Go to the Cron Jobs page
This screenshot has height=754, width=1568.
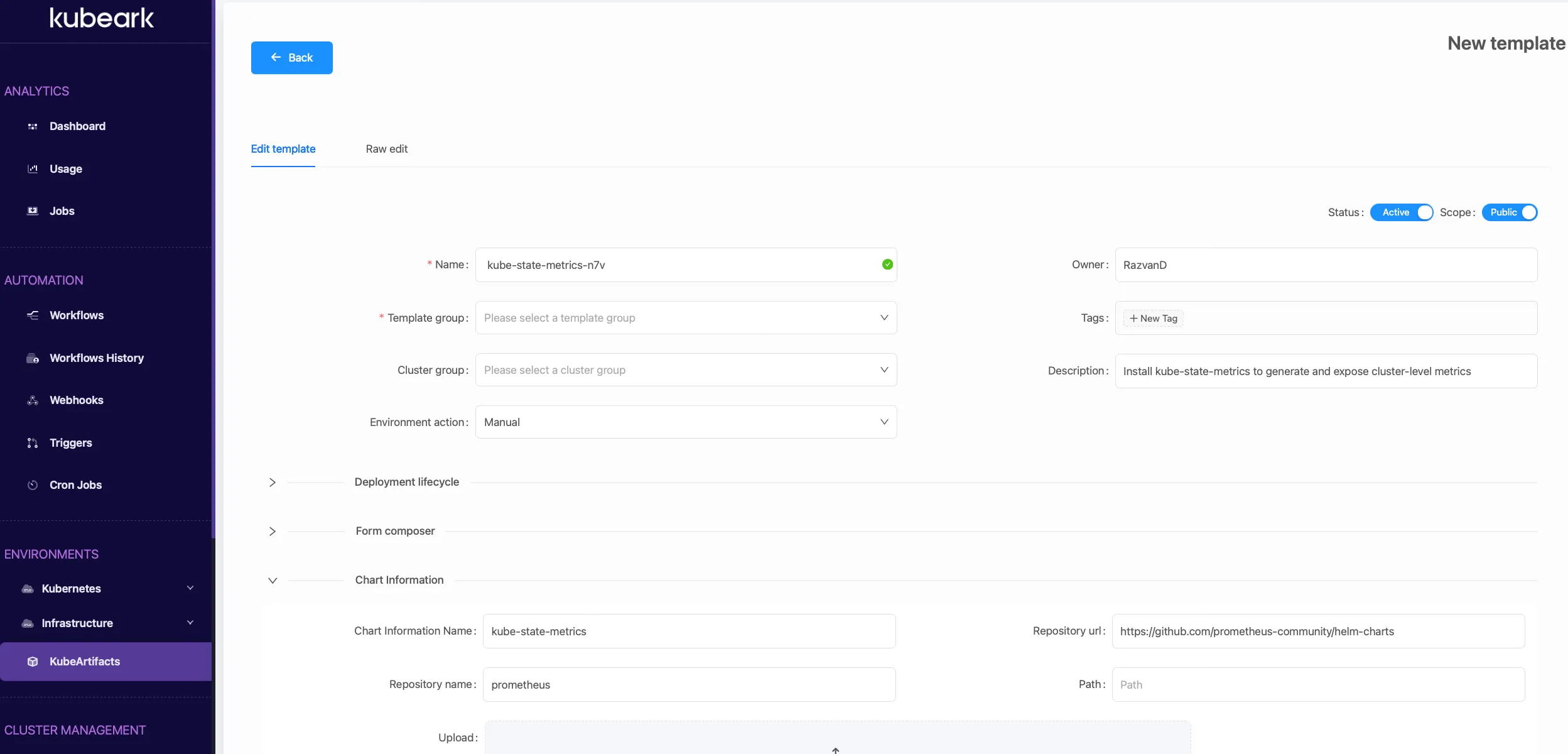point(75,485)
